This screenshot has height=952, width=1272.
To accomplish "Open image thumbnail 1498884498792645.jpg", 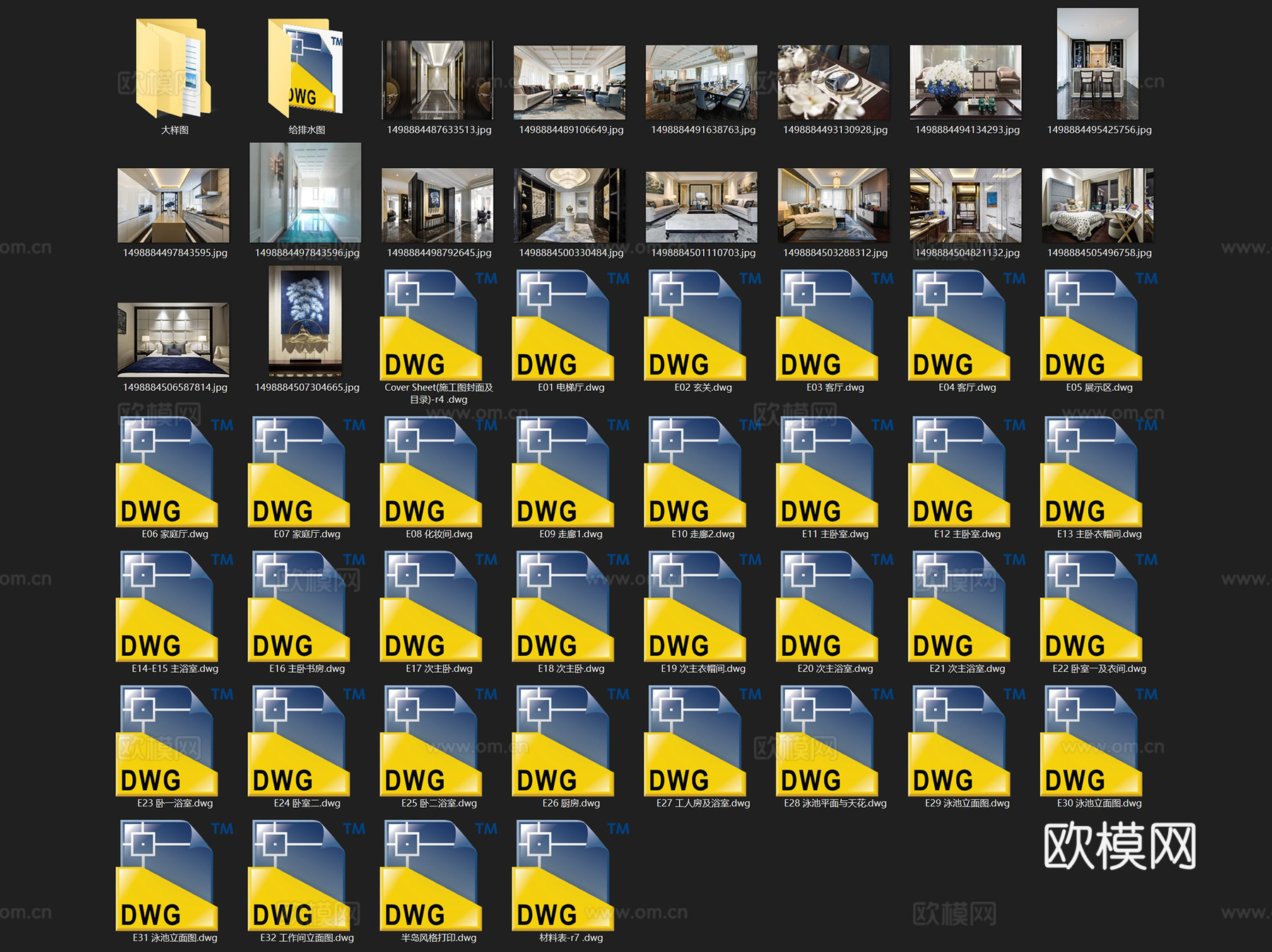I will pyautogui.click(x=437, y=206).
